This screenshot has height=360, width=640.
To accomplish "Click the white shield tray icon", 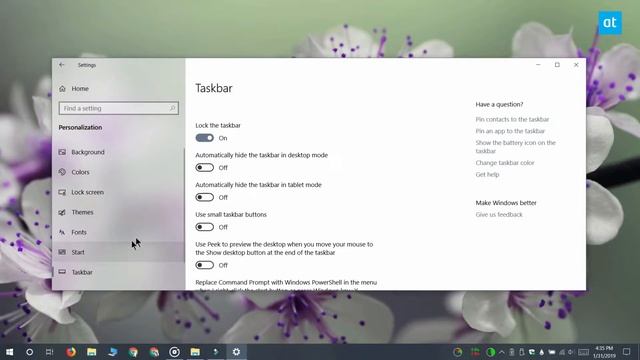I will 532,352.
